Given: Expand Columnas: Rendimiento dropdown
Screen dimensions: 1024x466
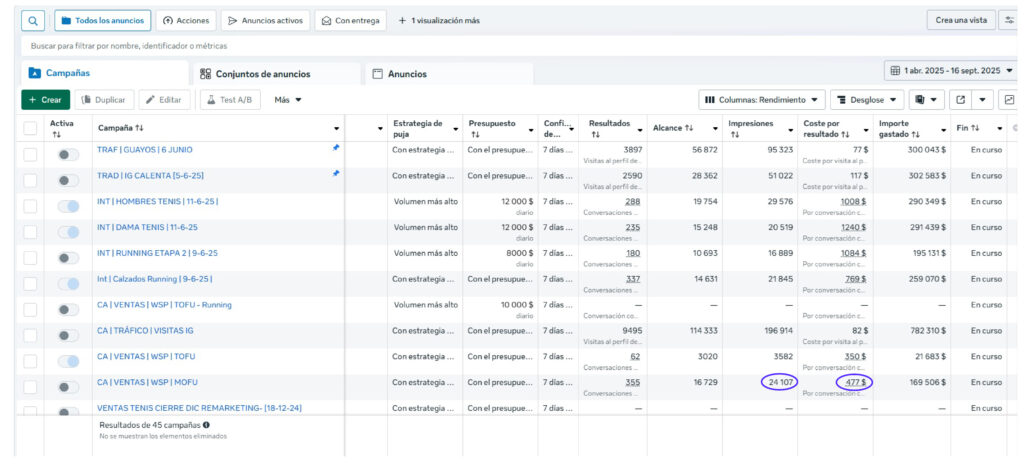Looking at the screenshot, I should click(x=761, y=100).
